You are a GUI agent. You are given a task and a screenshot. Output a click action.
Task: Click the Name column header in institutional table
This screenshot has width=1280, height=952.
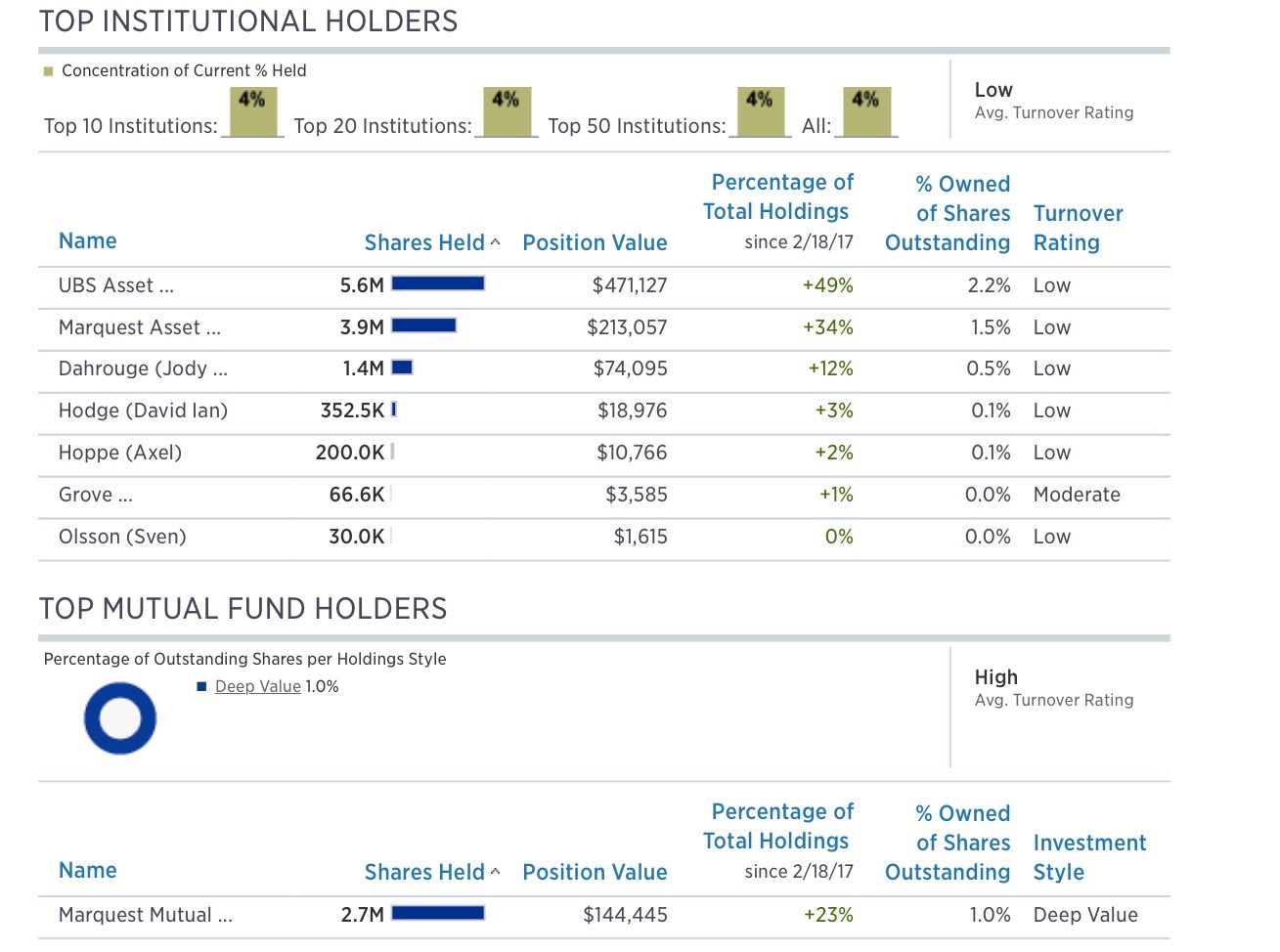pyautogui.click(x=87, y=240)
